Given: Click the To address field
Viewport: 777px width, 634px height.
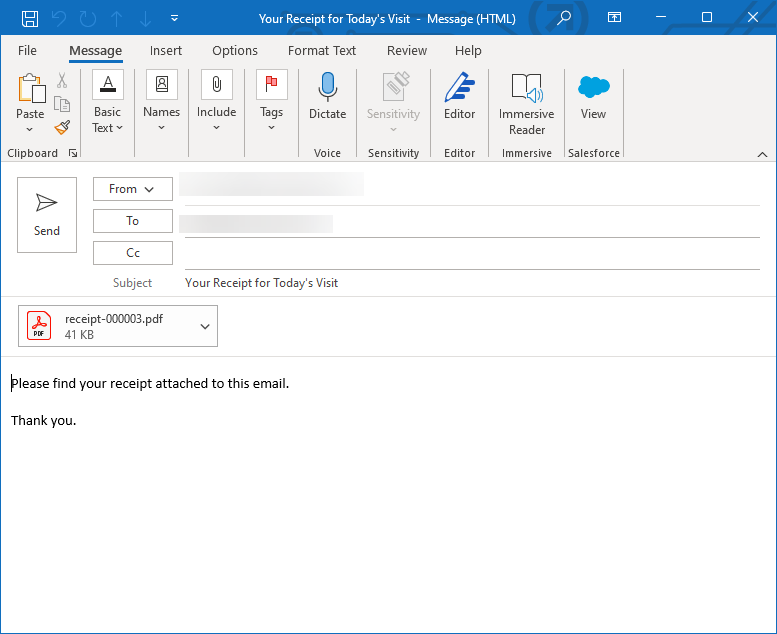Looking at the screenshot, I should [472, 223].
